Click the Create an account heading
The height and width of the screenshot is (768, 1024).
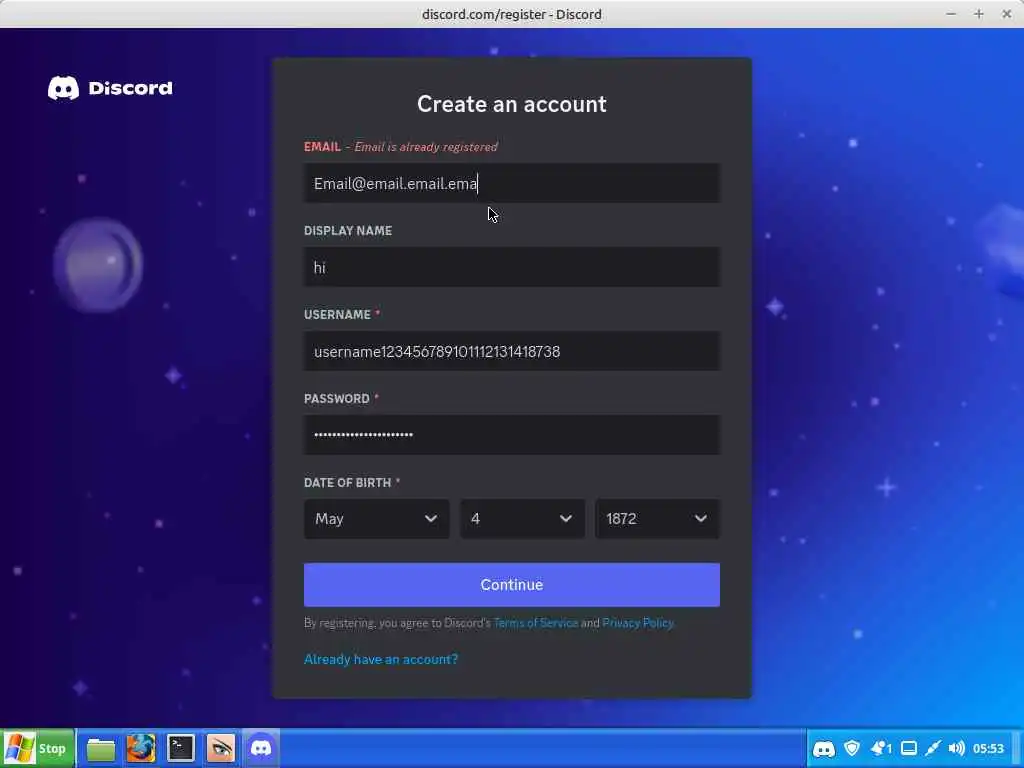[x=512, y=104]
